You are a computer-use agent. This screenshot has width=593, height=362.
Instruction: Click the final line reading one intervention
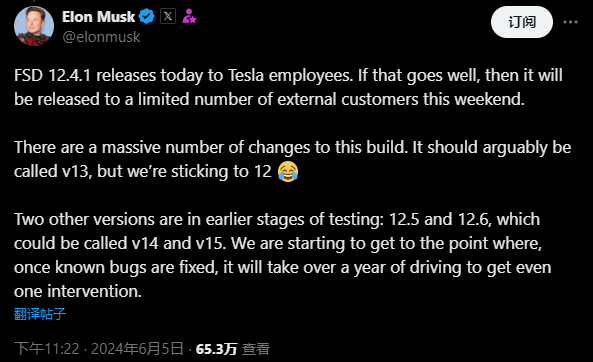pos(78,291)
